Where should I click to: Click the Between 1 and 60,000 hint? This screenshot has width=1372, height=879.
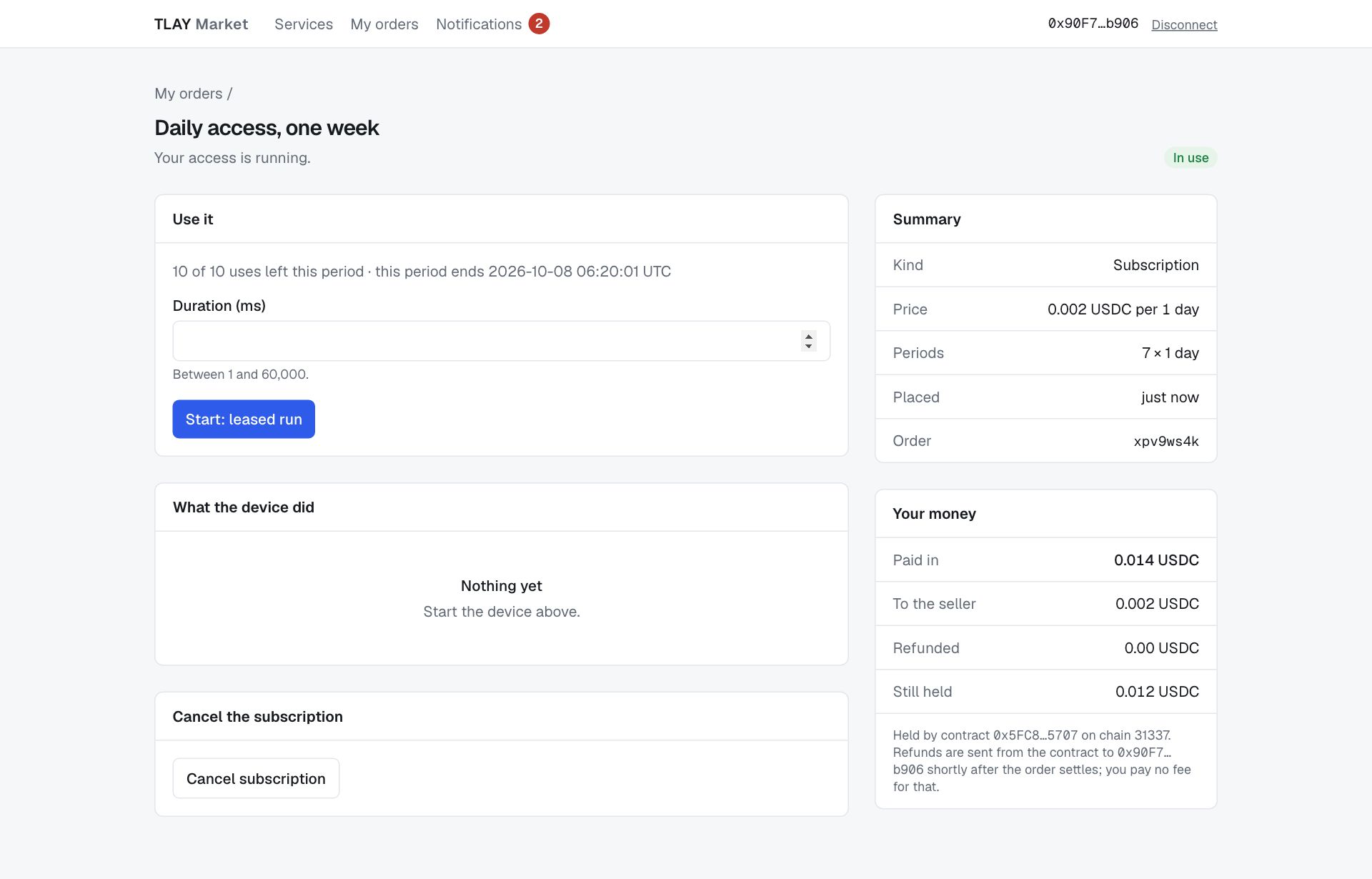click(241, 374)
